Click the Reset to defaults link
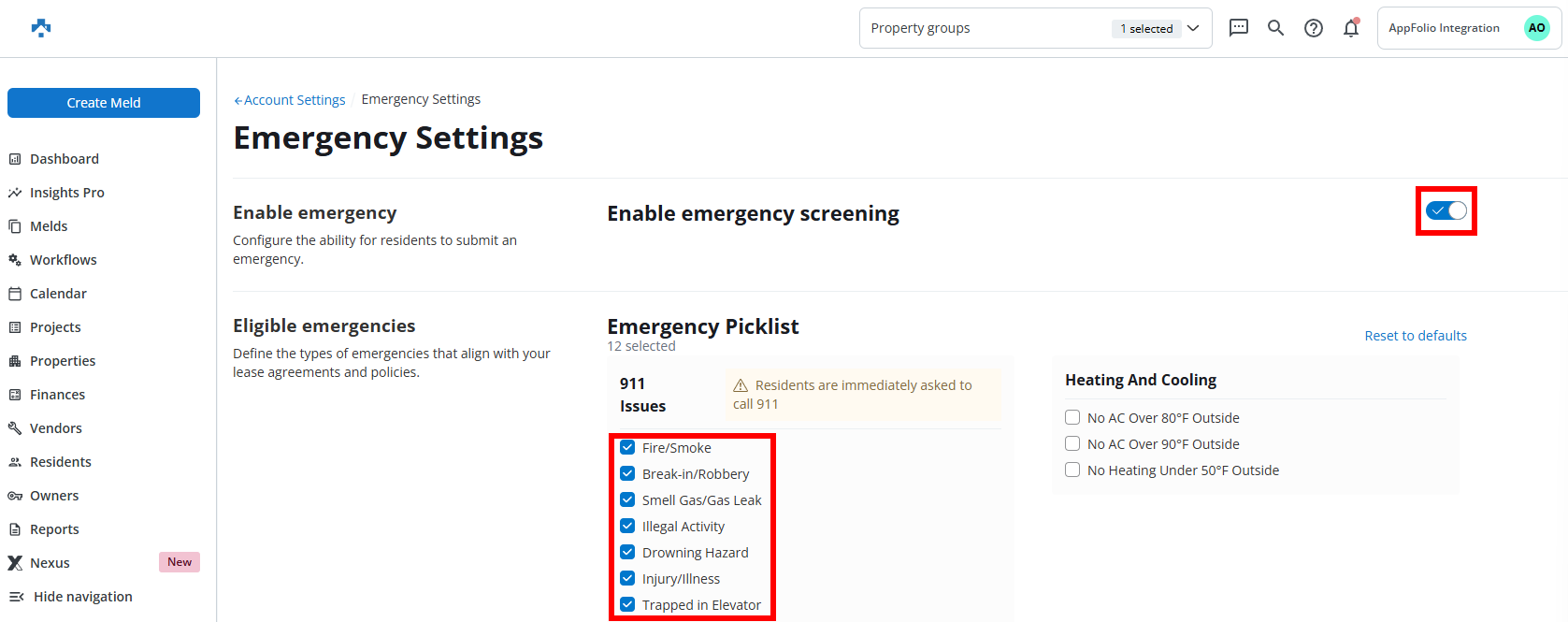The width and height of the screenshot is (1568, 622). pyautogui.click(x=1416, y=336)
